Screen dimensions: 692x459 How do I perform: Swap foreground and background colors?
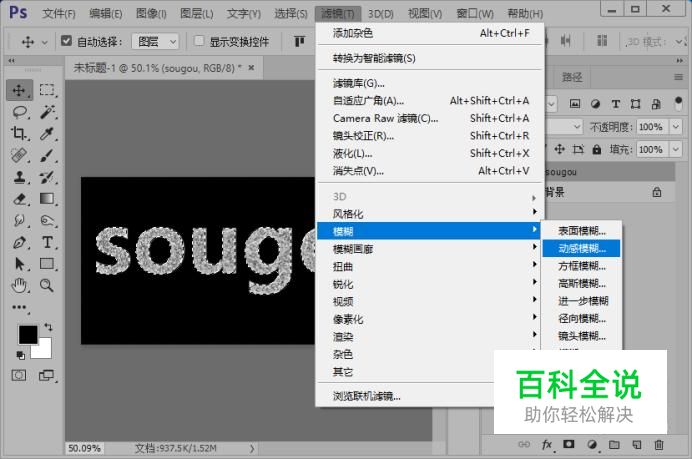[x=49, y=327]
